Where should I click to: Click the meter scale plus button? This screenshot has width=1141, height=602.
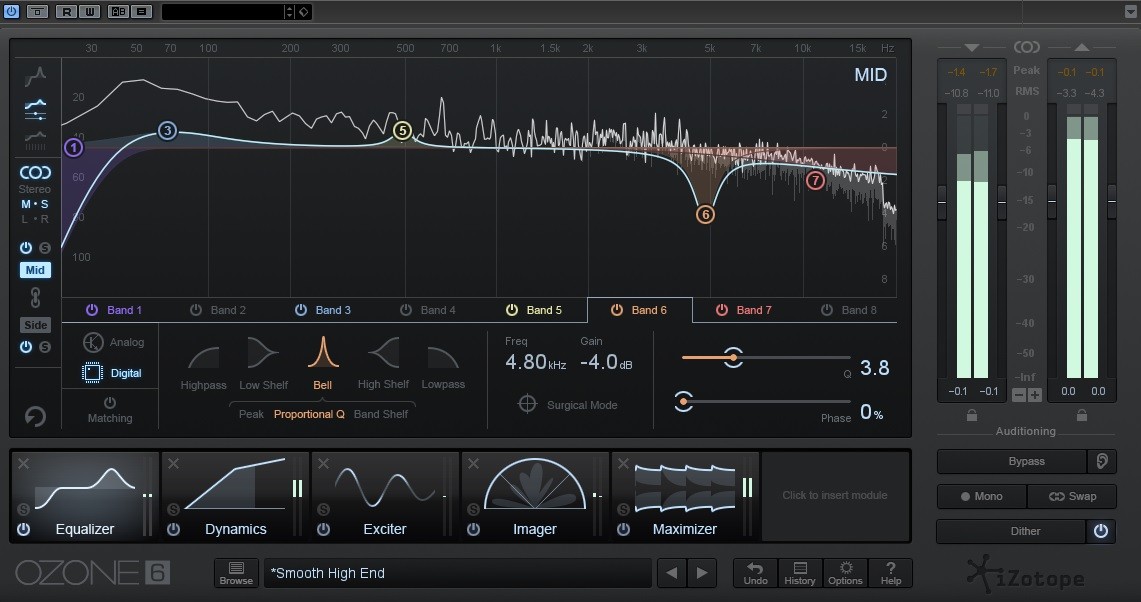pyautogui.click(x=1034, y=395)
